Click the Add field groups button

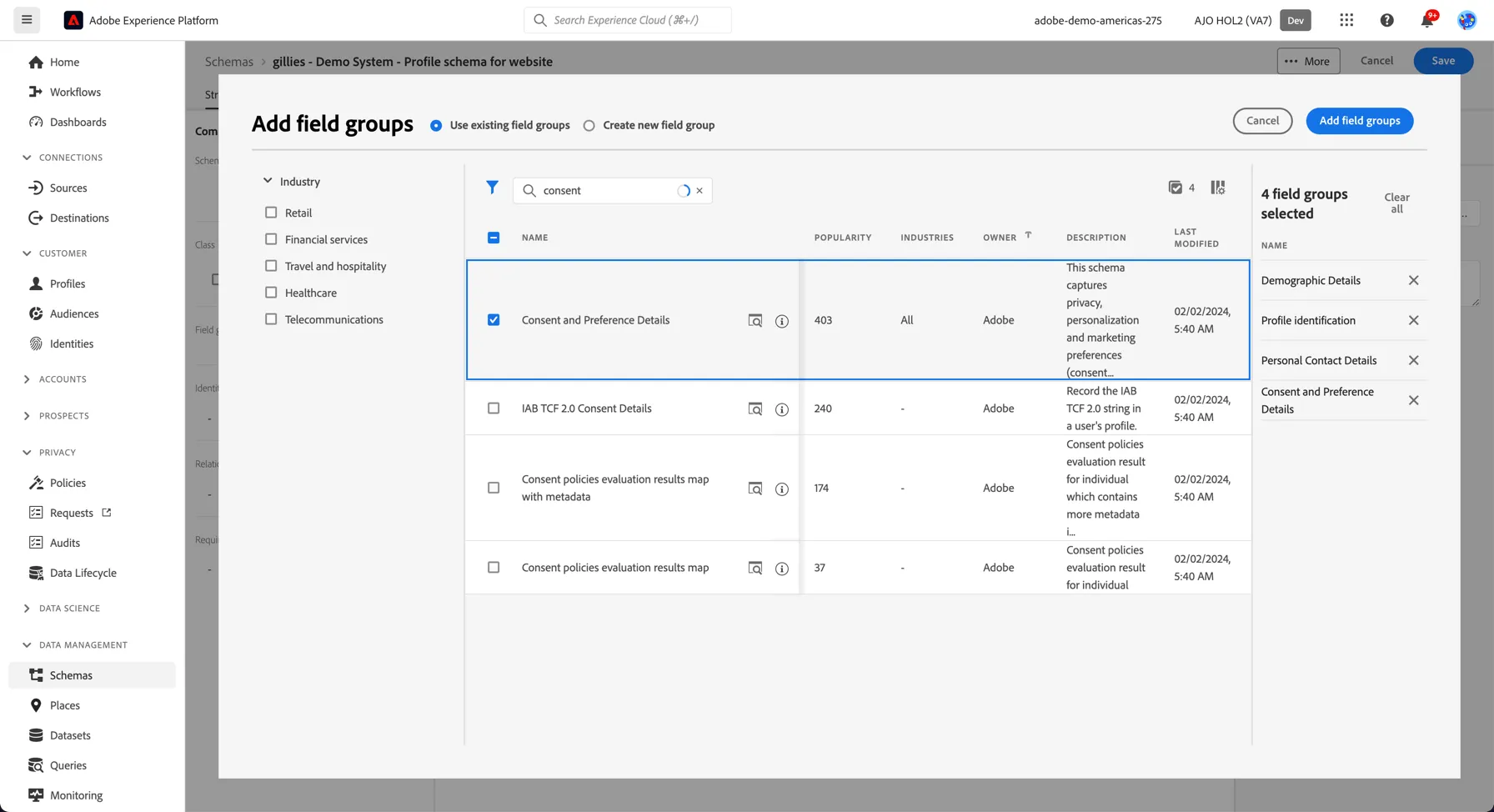pyautogui.click(x=1359, y=121)
